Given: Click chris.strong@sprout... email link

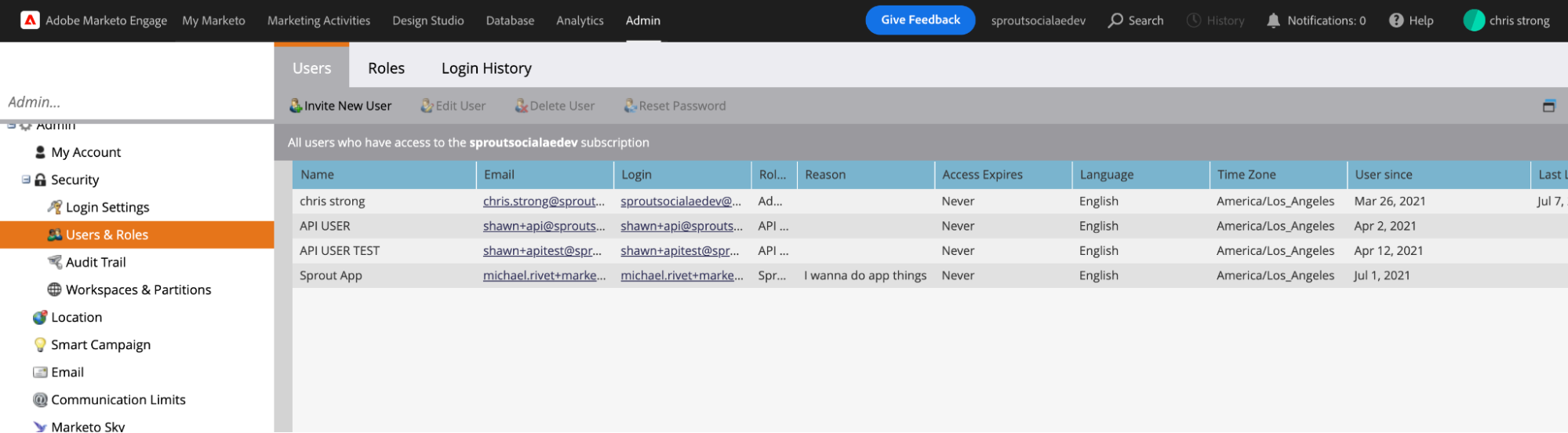Looking at the screenshot, I should 544,202.
